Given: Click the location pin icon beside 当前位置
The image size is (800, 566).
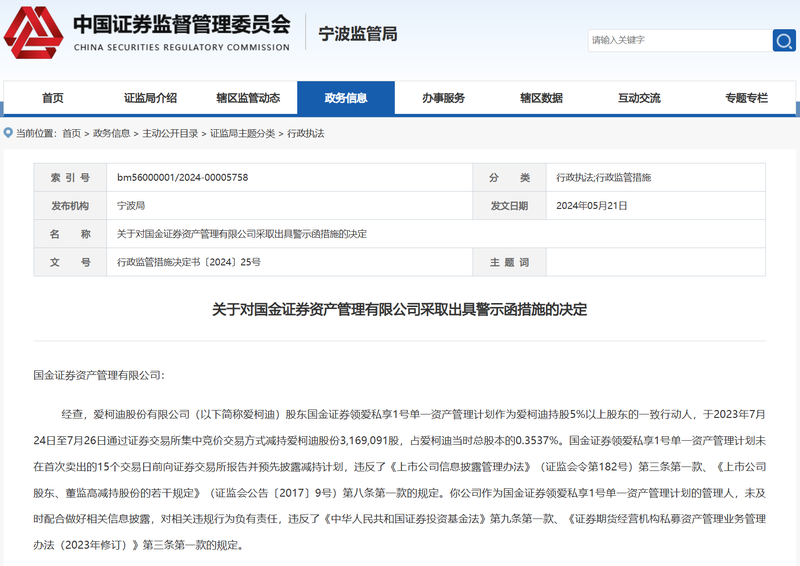Looking at the screenshot, I should [x=8, y=133].
